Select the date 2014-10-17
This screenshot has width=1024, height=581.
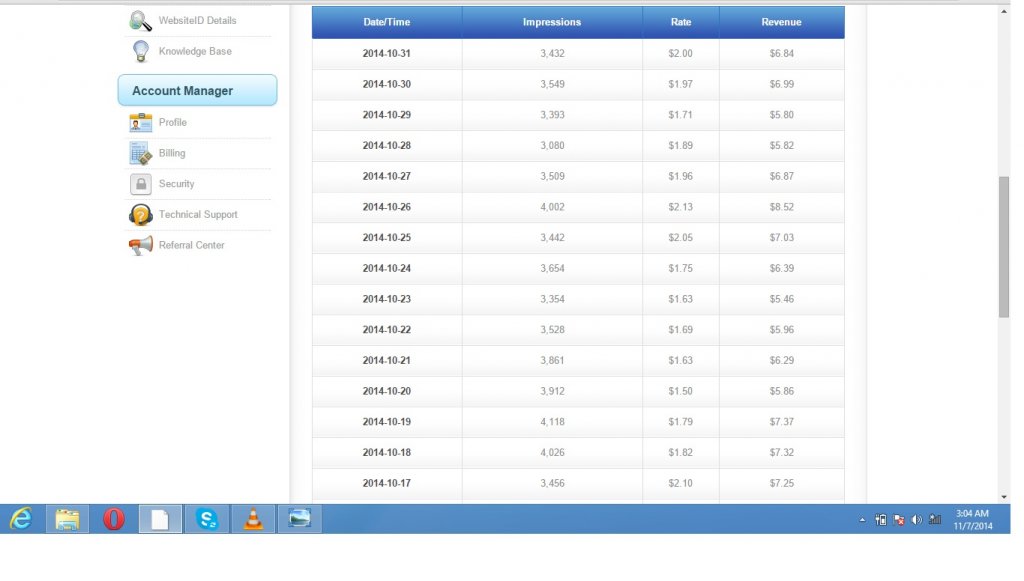(387, 483)
